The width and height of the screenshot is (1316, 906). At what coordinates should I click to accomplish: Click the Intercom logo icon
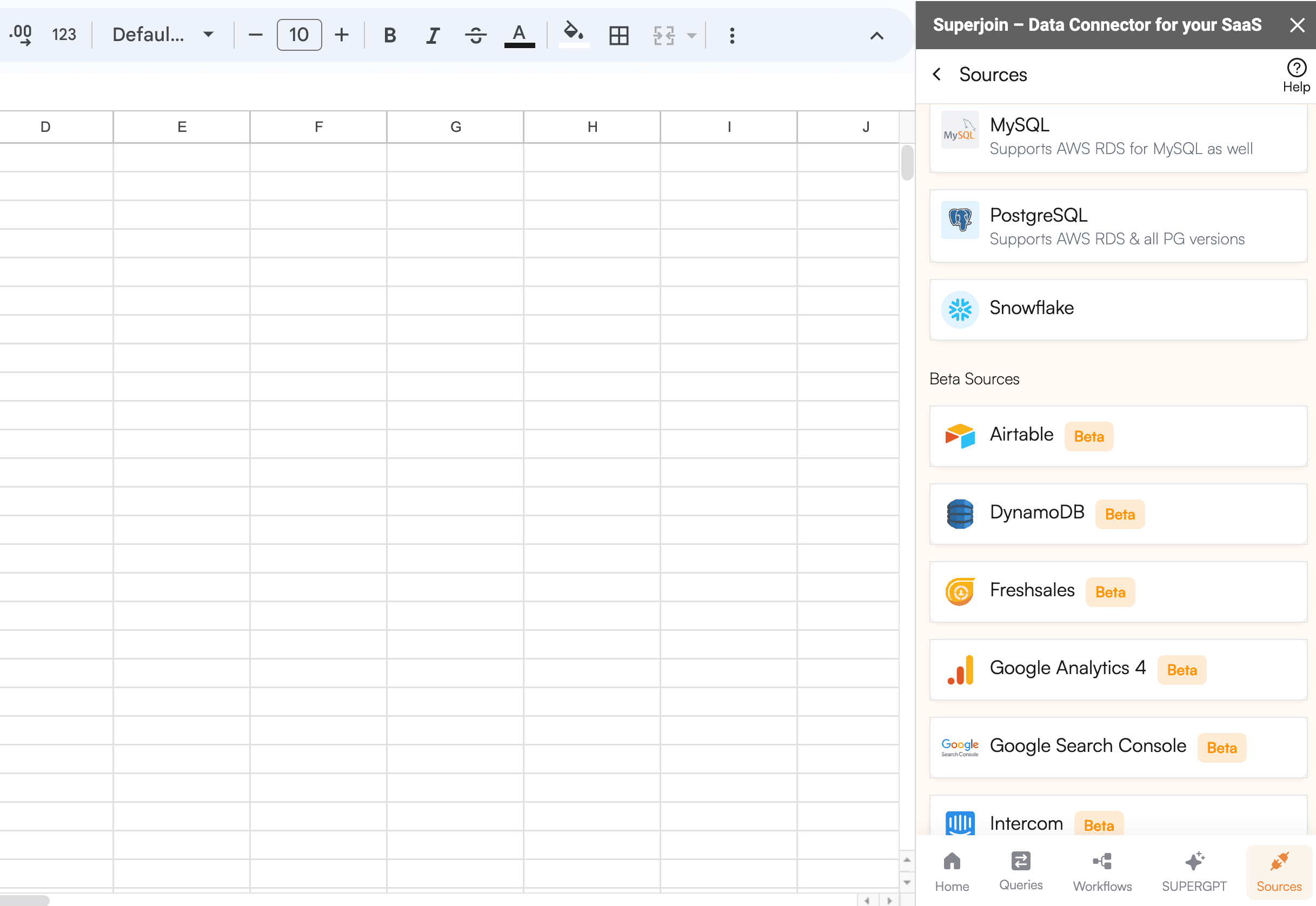pos(960,823)
